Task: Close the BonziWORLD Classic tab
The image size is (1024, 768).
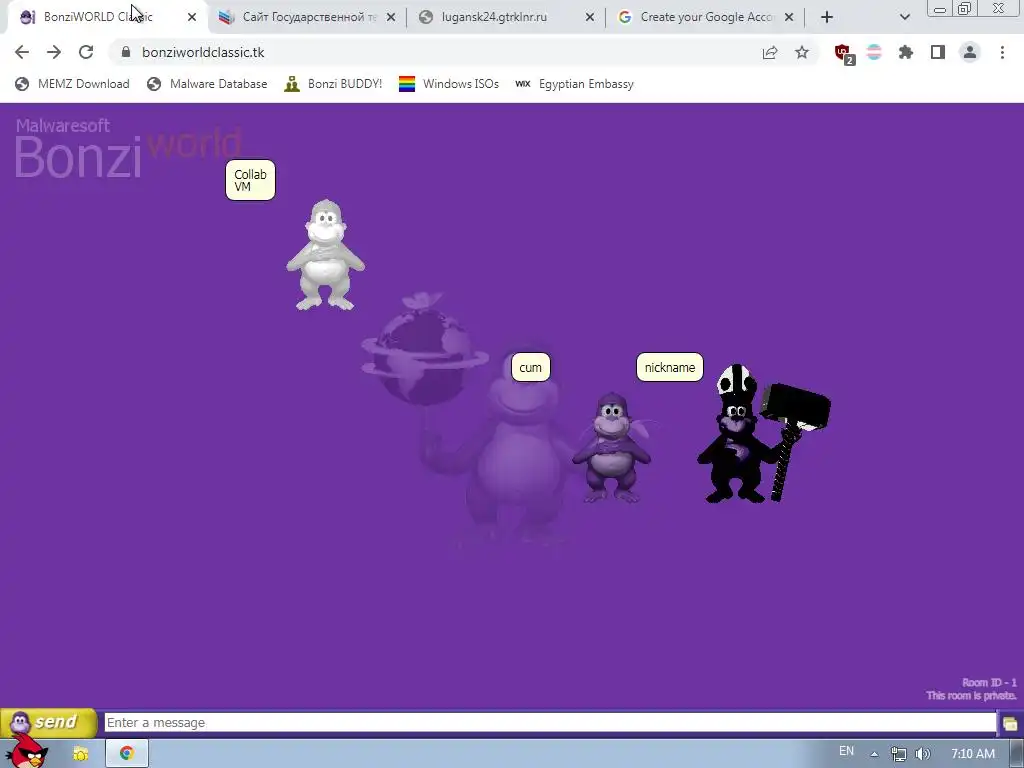Action: (x=192, y=17)
